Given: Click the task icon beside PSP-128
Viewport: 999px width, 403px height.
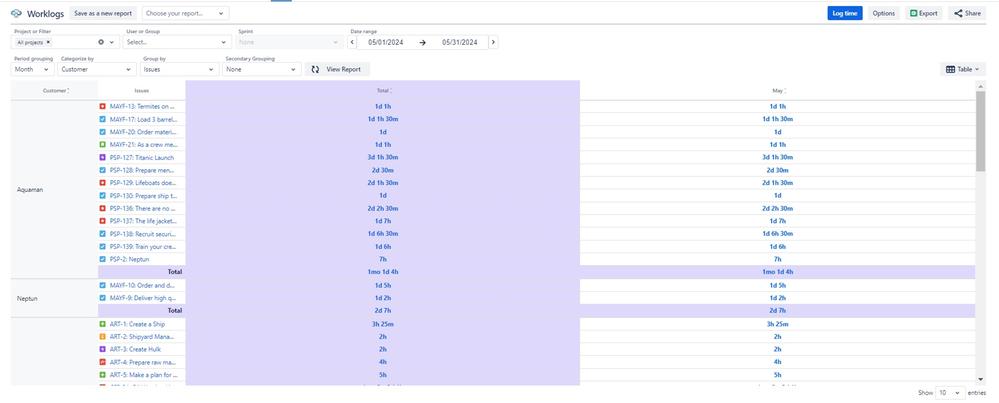Looking at the screenshot, I should 103,170.
